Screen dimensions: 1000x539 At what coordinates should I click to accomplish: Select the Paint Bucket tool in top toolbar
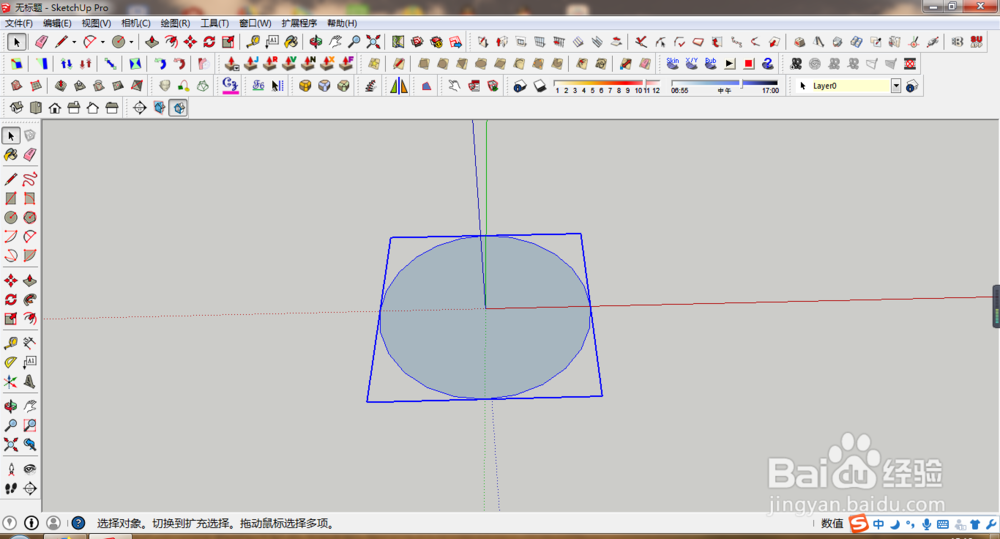[291, 42]
